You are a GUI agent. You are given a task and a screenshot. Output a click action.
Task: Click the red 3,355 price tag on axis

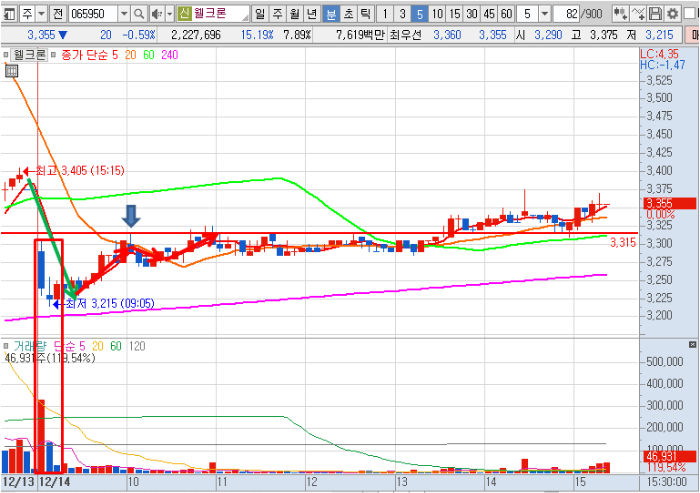click(x=669, y=204)
